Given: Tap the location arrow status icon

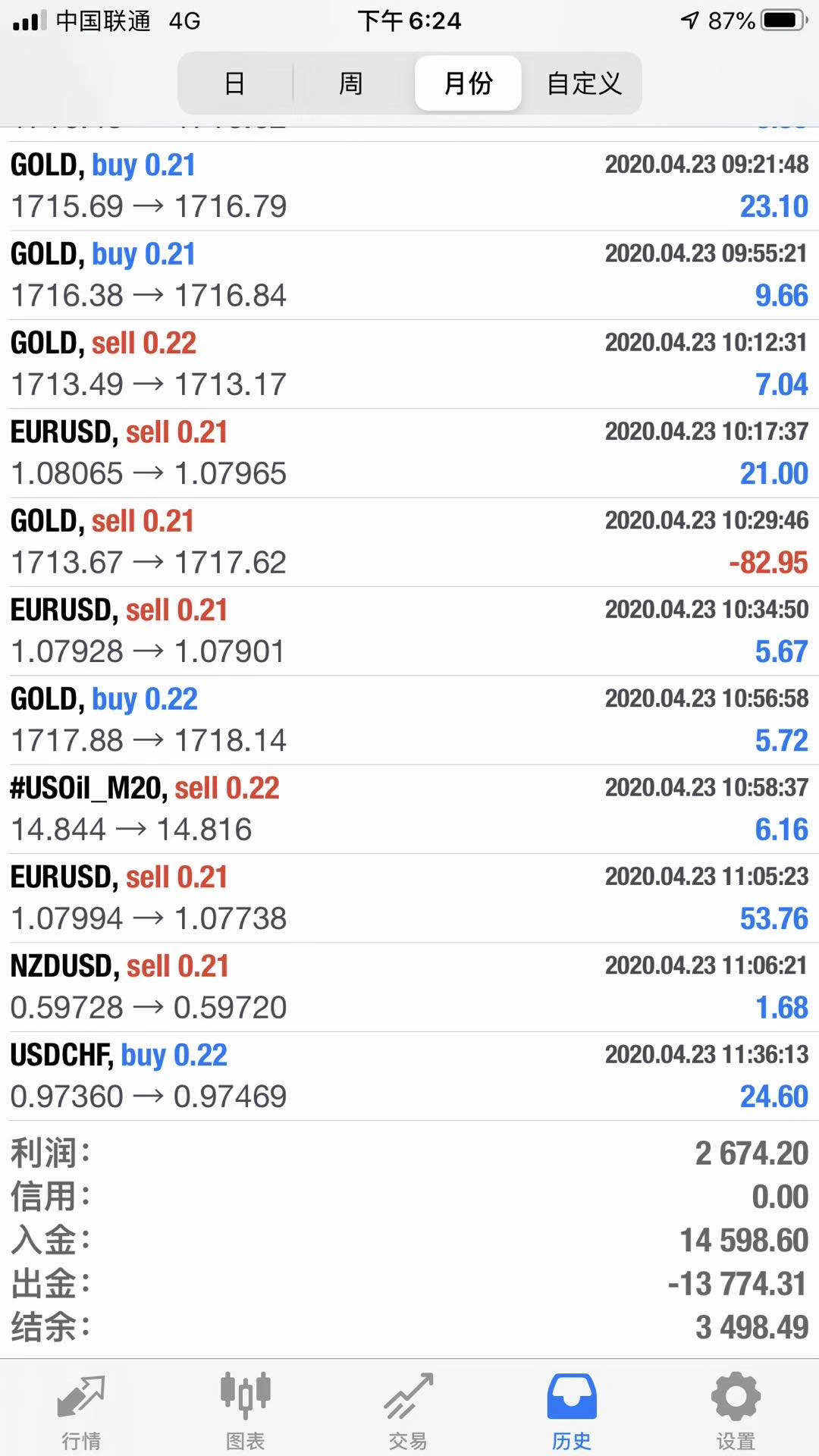Looking at the screenshot, I should coord(689,20).
